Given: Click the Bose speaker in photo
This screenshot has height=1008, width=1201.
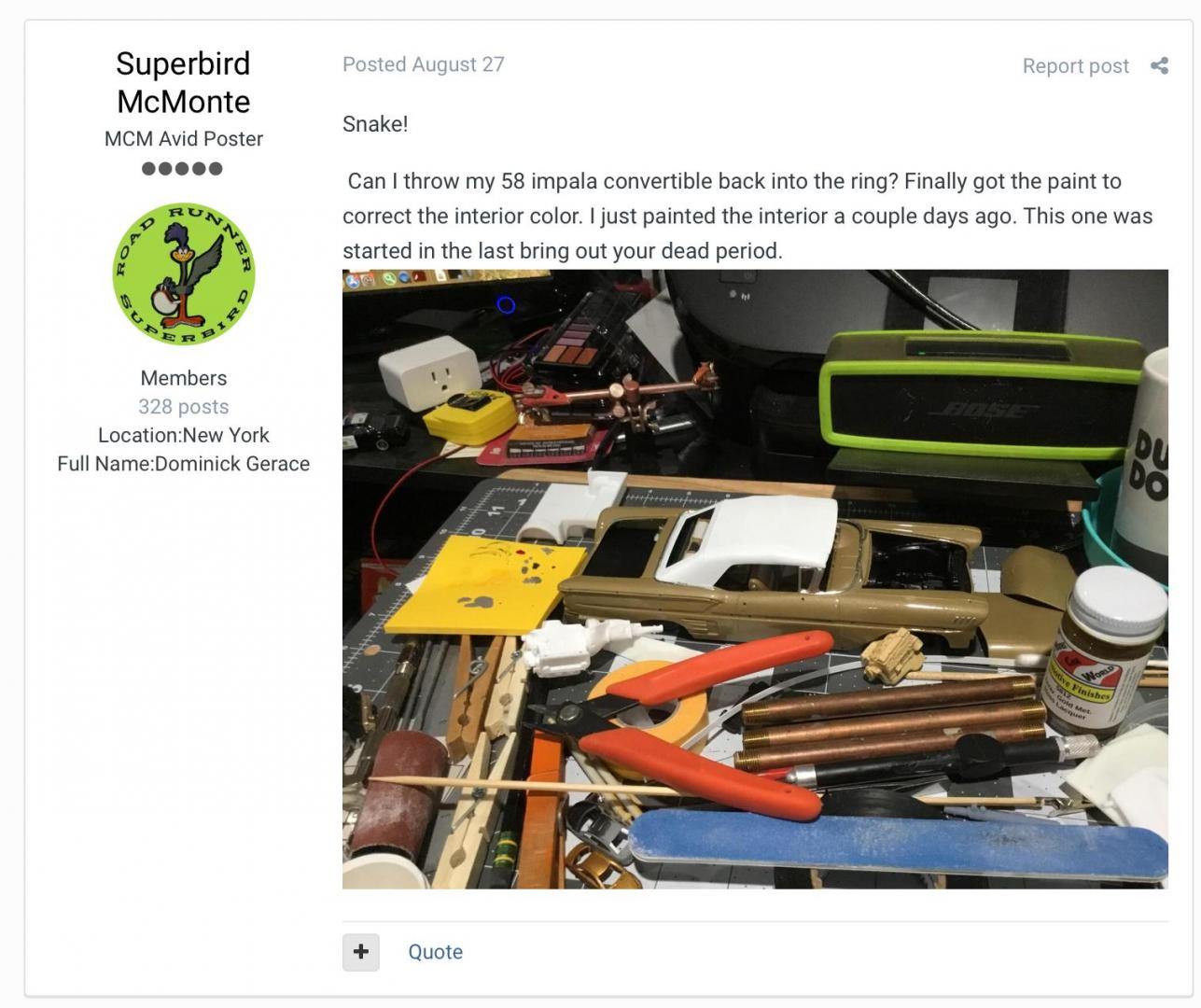Looking at the screenshot, I should [982, 394].
